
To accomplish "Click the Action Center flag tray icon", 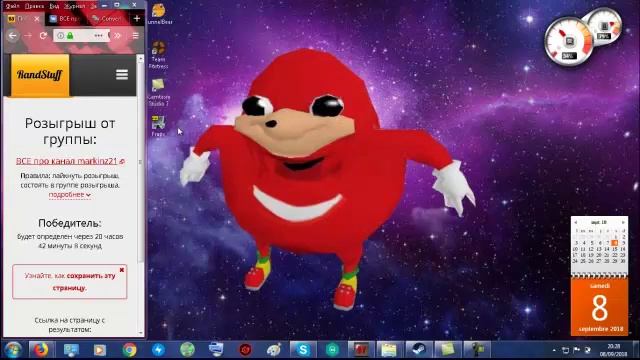I will [576, 350].
